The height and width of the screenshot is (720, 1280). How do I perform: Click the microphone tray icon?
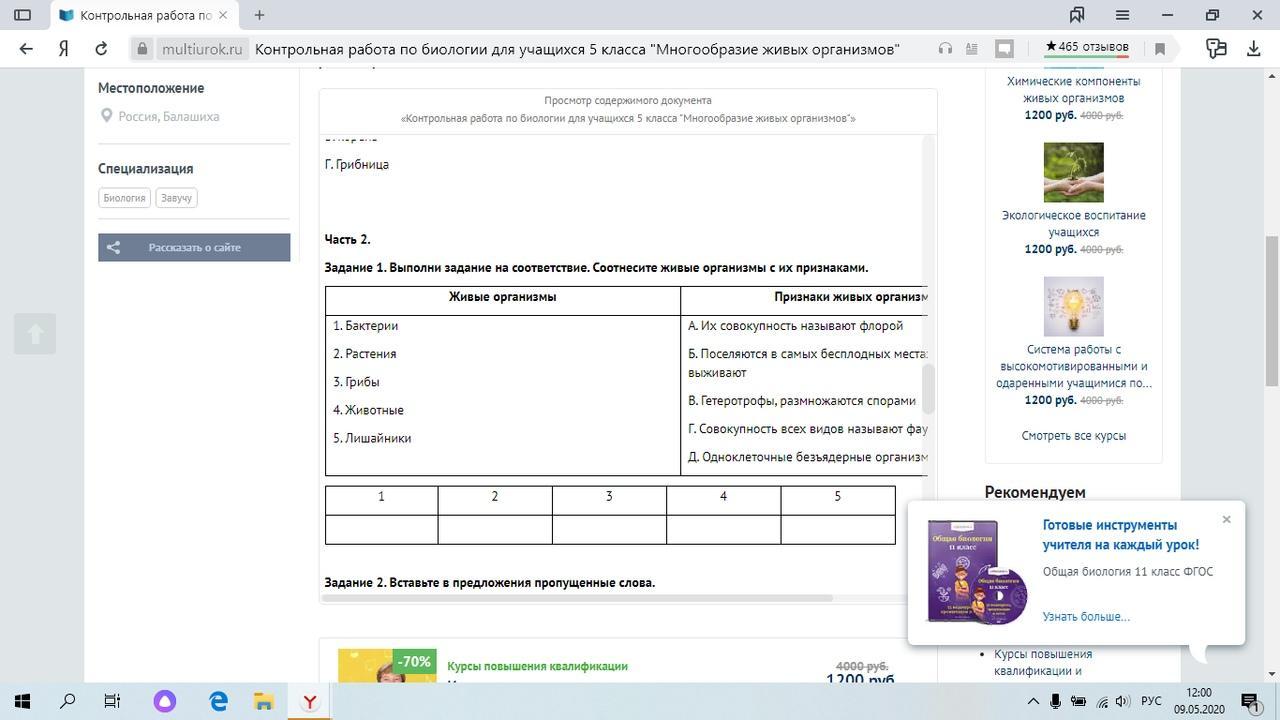[1055, 701]
